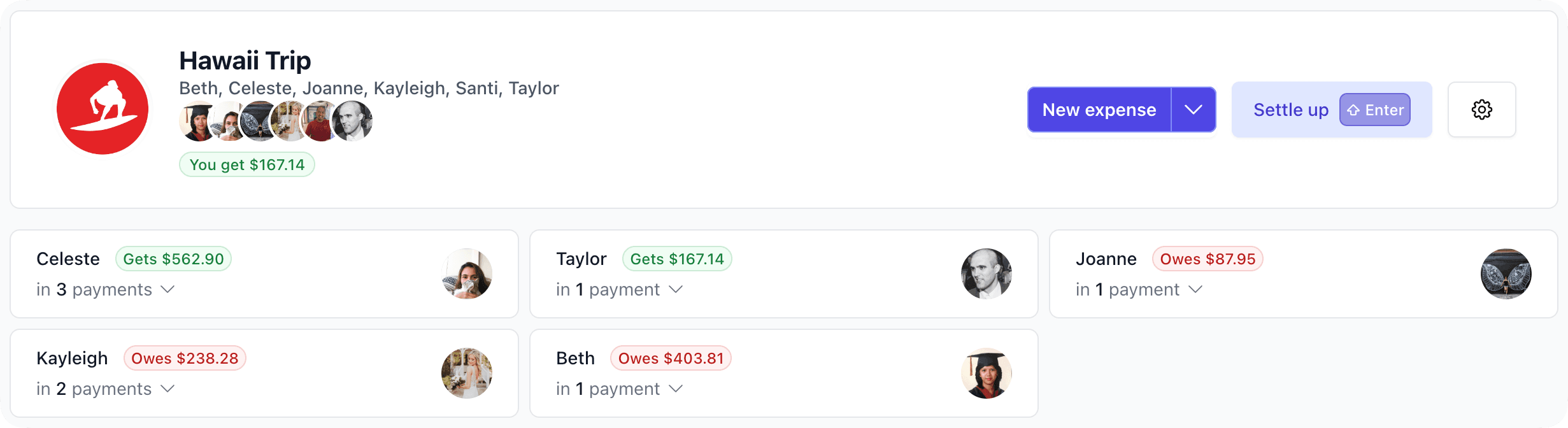1568x428 pixels.
Task: Click Beth's graduation avatar in her card
Action: tap(987, 373)
